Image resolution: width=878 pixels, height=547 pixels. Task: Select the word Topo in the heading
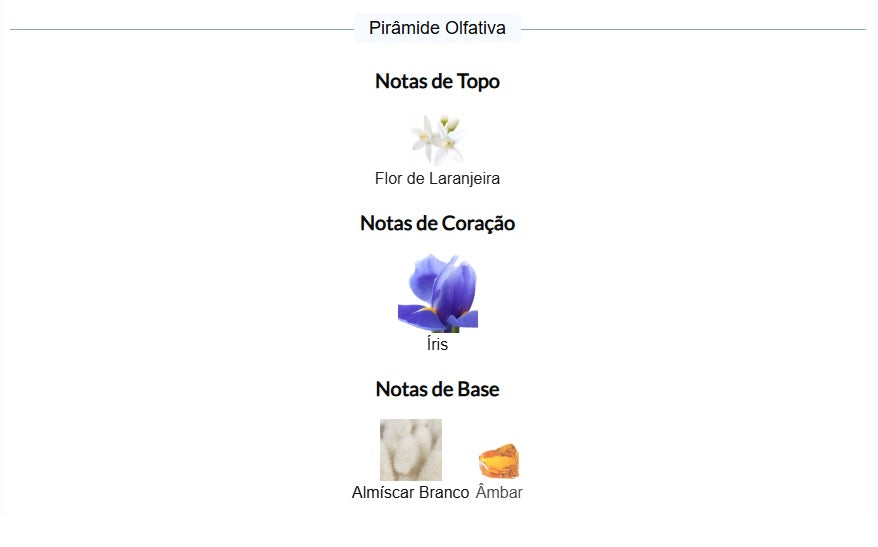(478, 82)
